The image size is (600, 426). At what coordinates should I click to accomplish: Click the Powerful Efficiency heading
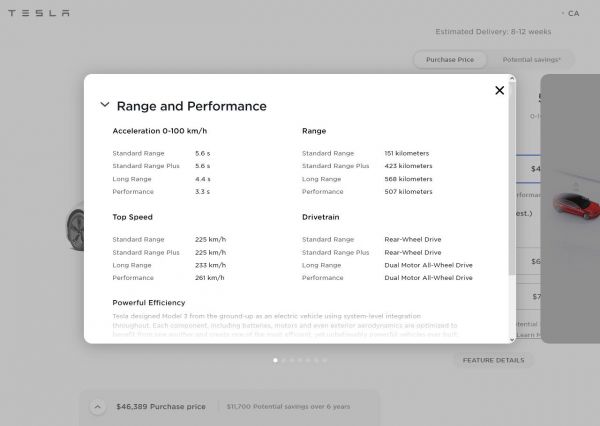tap(149, 302)
